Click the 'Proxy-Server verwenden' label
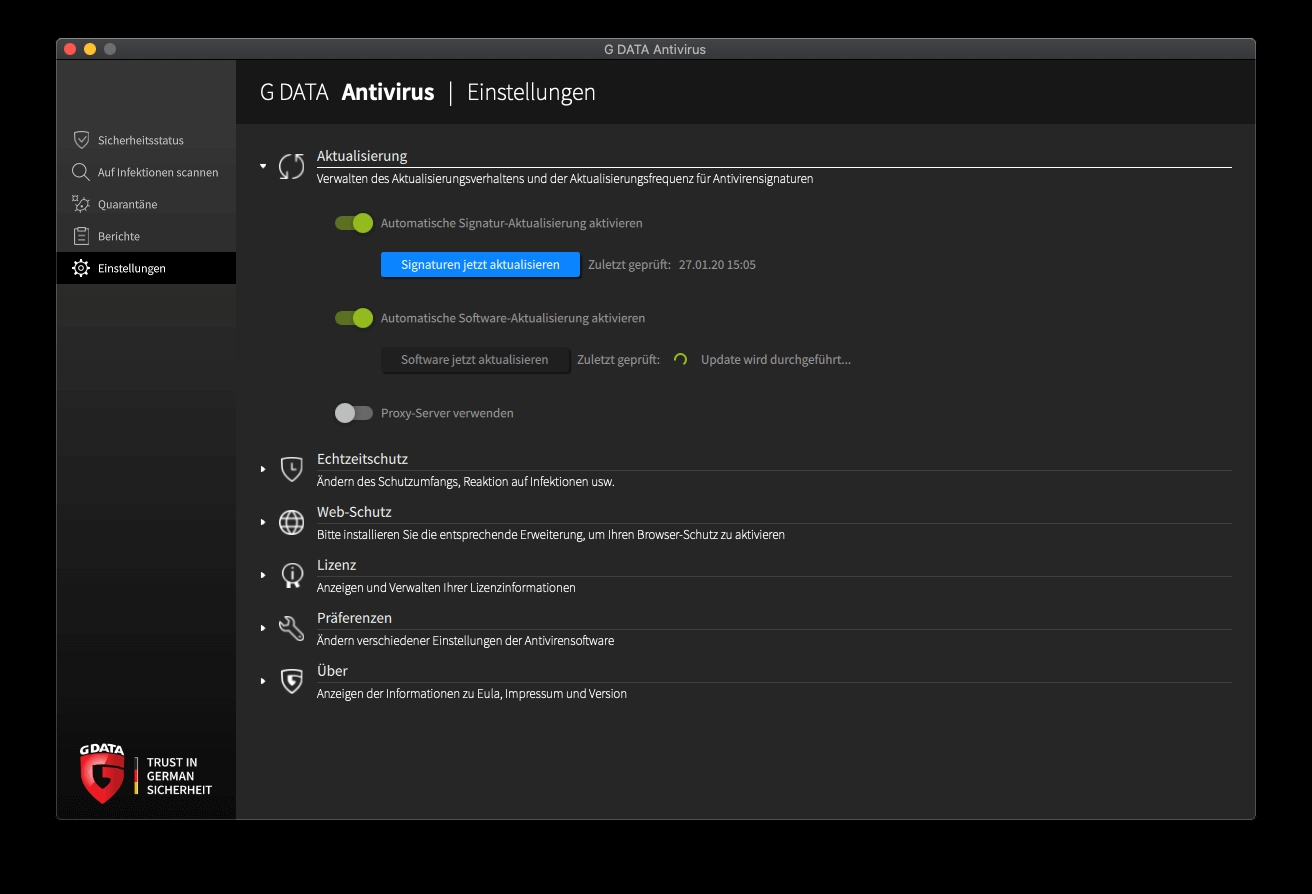1312x894 pixels. click(447, 413)
